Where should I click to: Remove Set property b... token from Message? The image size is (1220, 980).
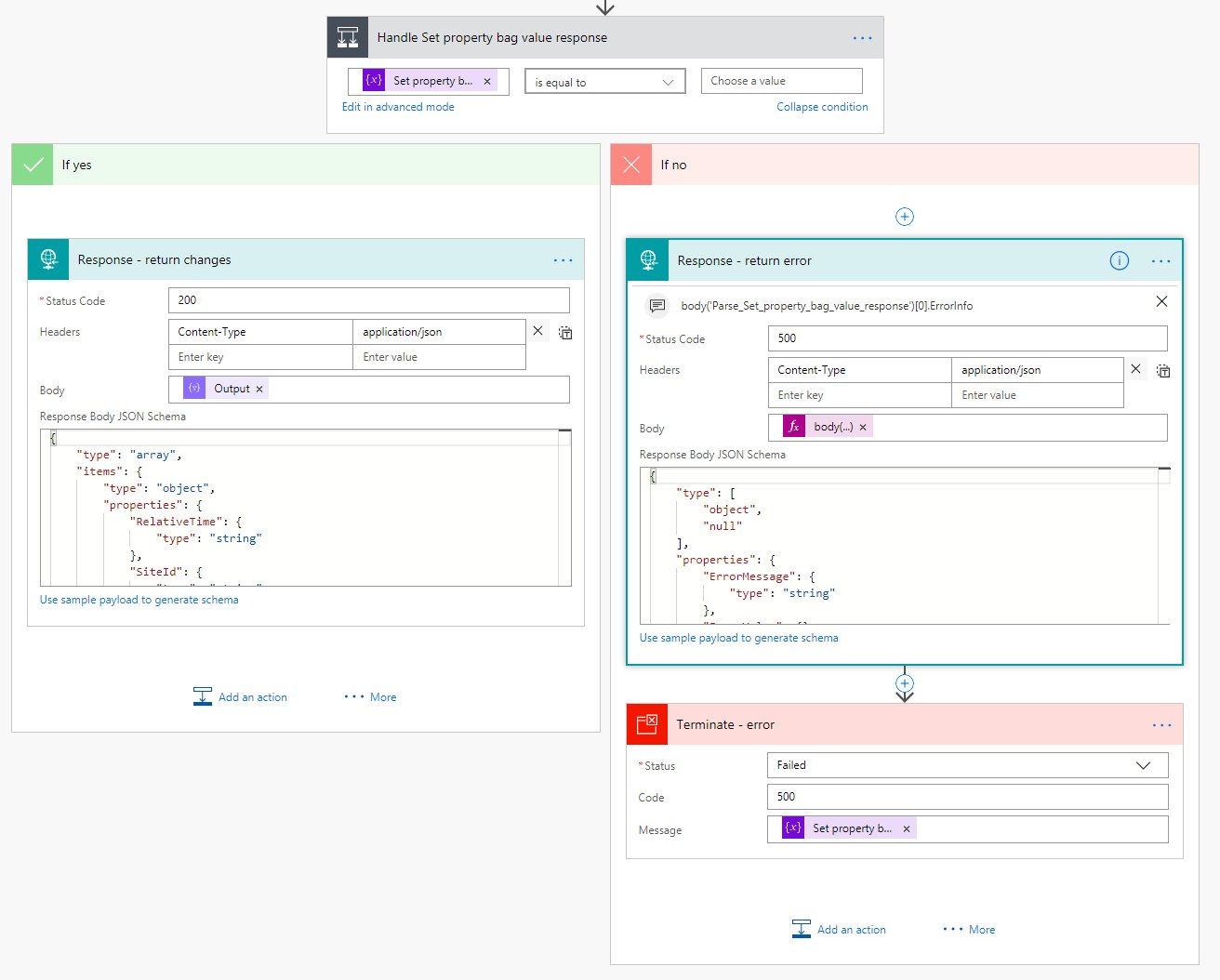coord(907,828)
